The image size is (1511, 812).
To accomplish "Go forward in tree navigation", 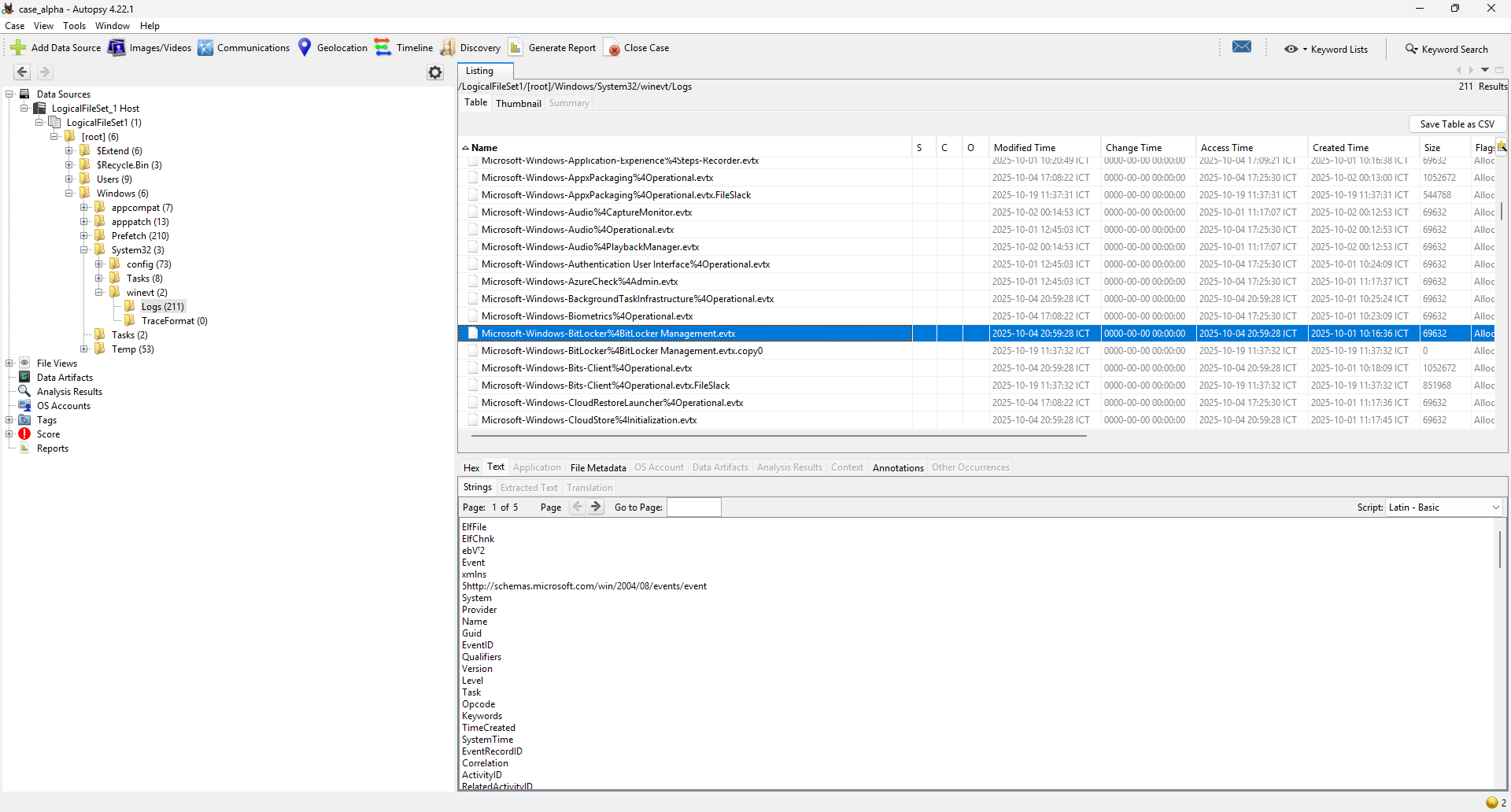I will 45,72.
